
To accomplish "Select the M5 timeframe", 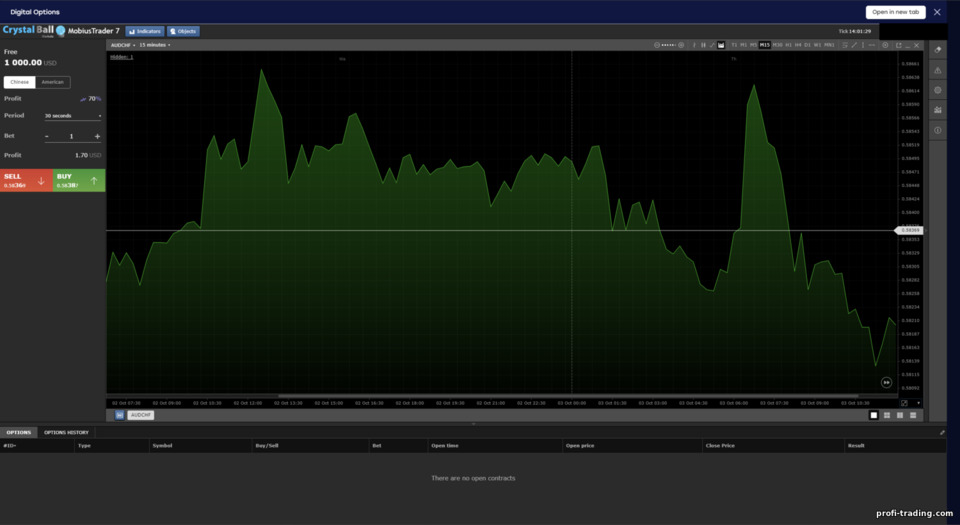I will coord(754,45).
